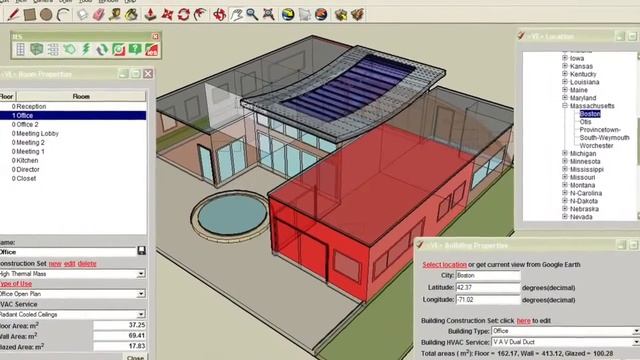Expand the Michigan tree node

point(565,153)
